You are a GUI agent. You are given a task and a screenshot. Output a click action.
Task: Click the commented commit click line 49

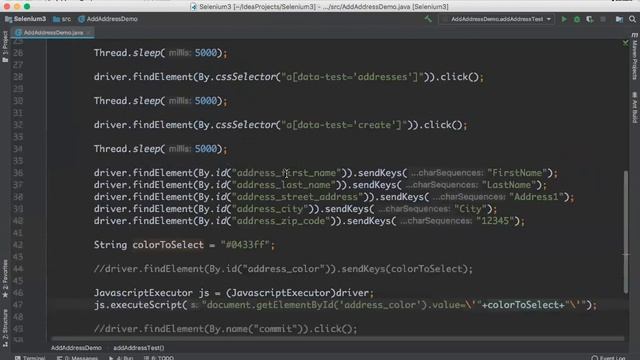[225, 329]
